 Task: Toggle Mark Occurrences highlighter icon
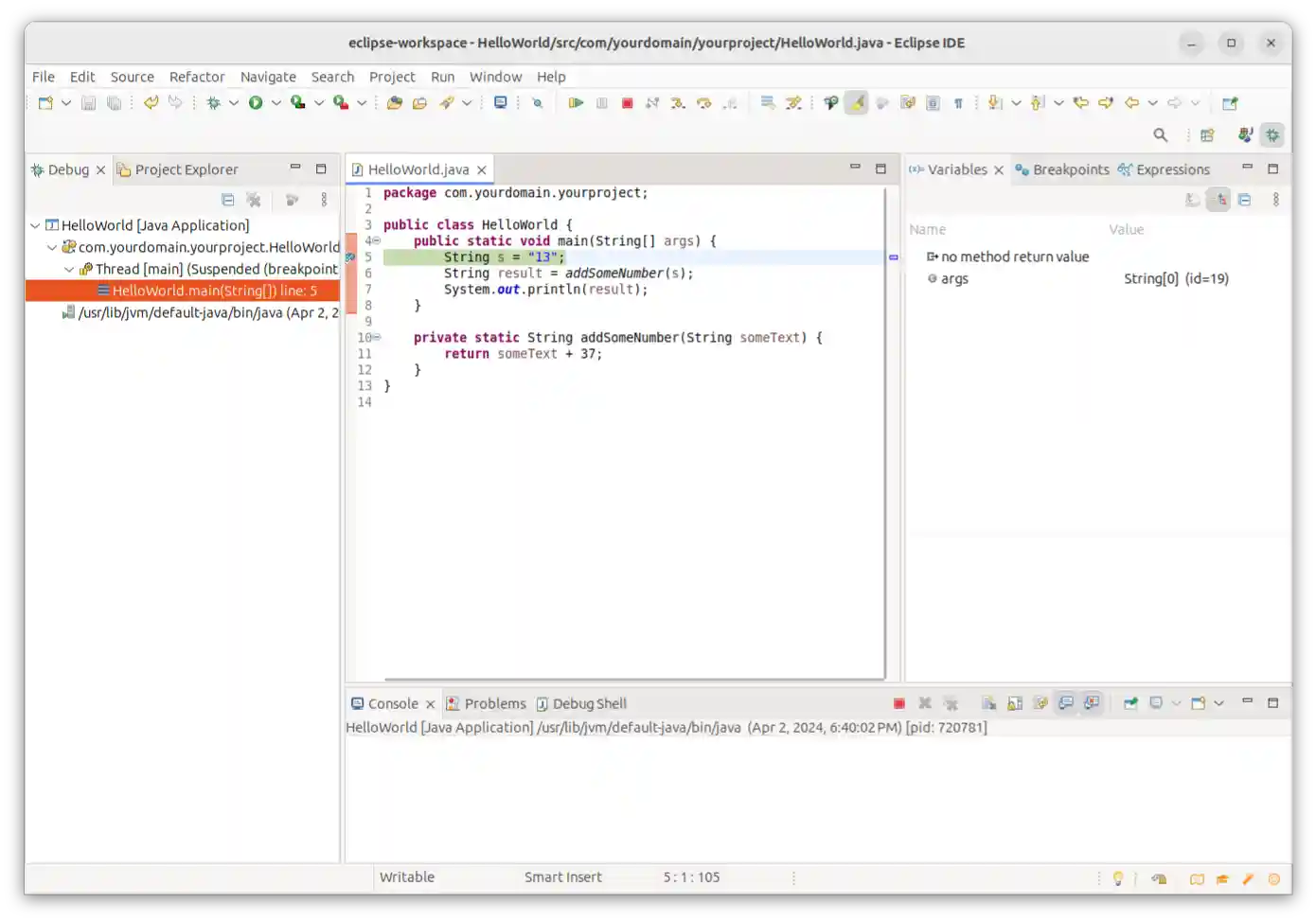[856, 102]
